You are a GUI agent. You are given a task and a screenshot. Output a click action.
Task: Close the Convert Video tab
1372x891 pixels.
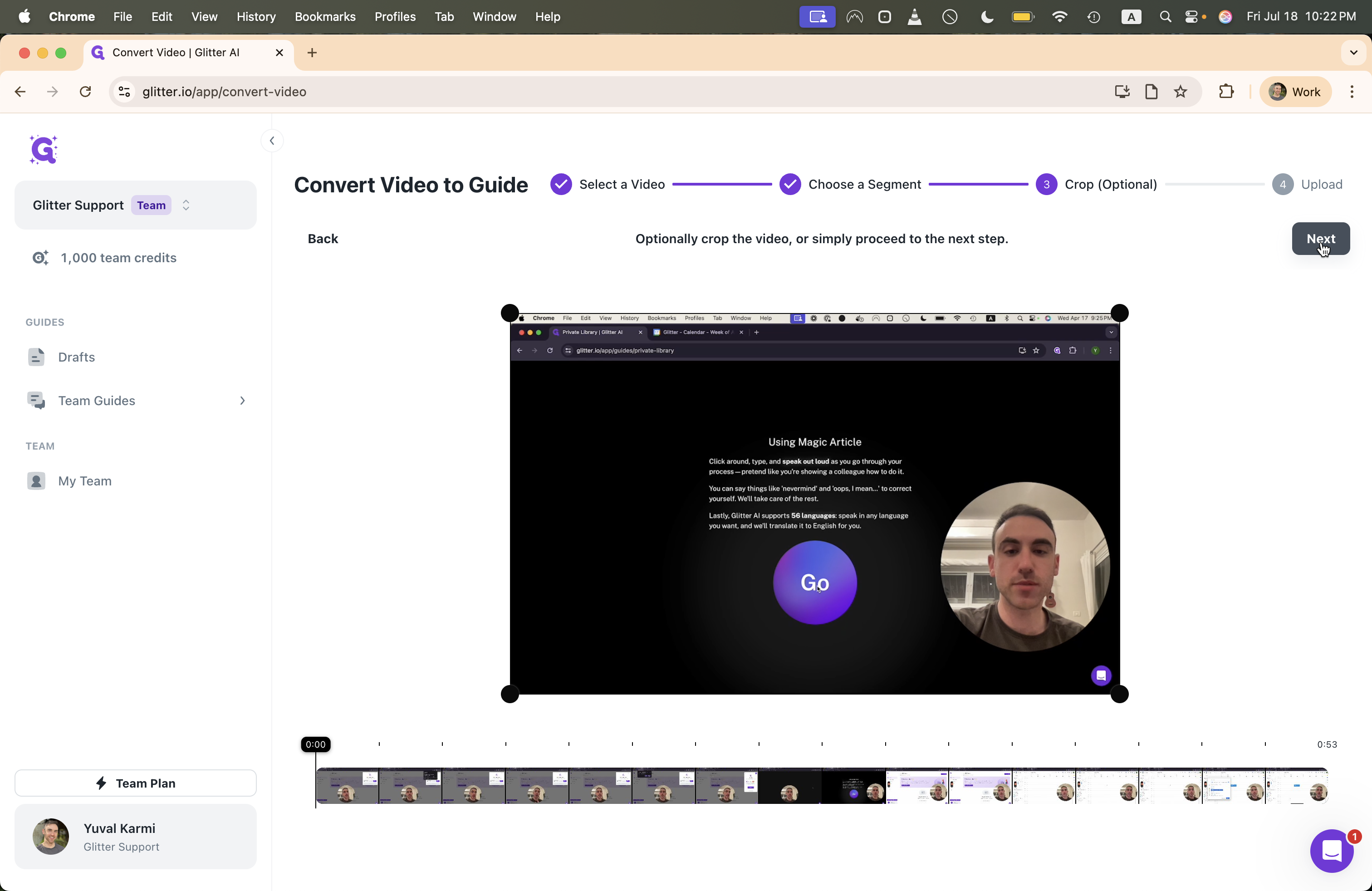tap(279, 53)
